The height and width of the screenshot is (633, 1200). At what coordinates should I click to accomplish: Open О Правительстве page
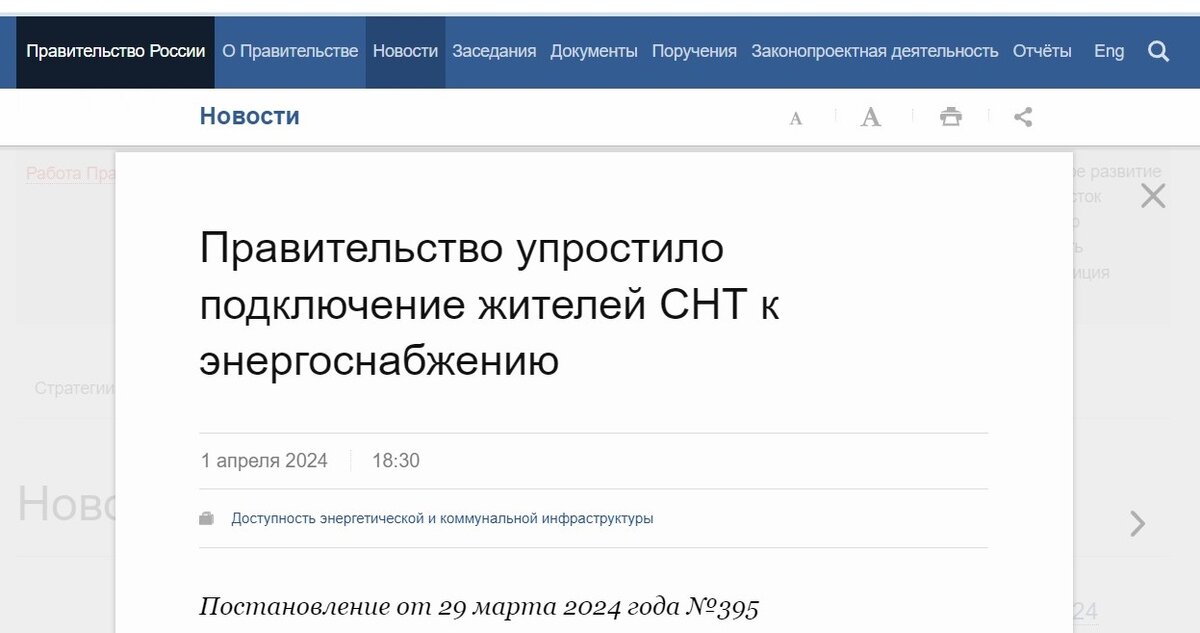(289, 50)
